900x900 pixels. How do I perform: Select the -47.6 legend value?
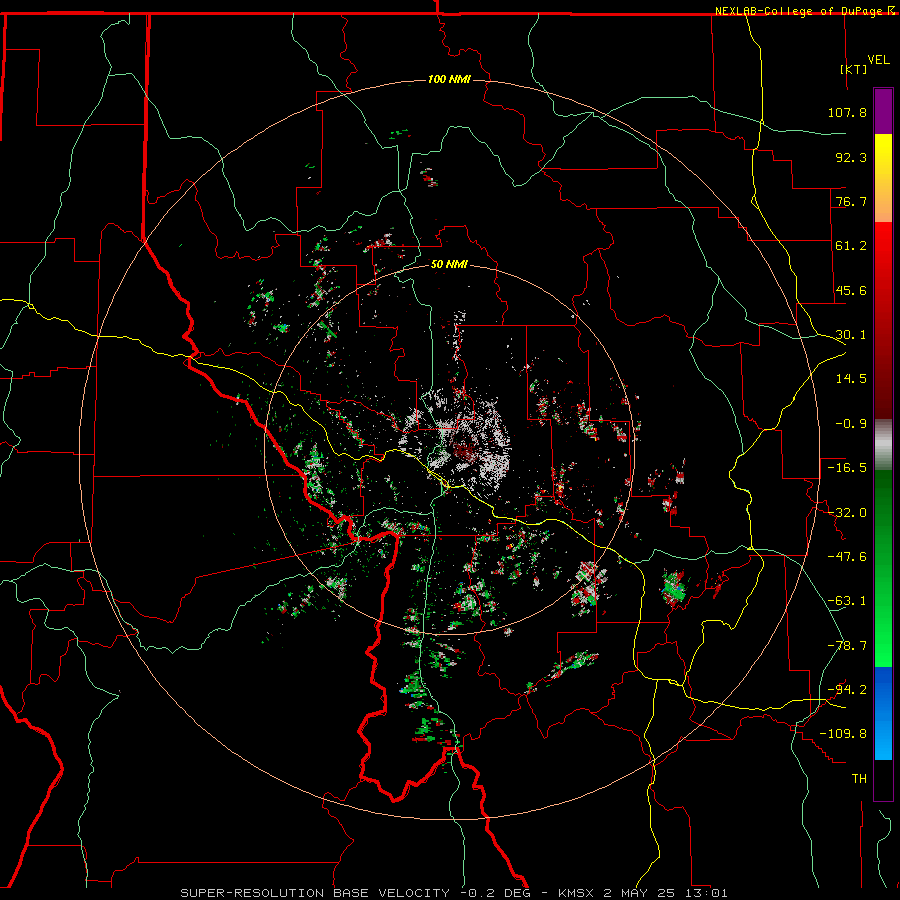tap(847, 557)
